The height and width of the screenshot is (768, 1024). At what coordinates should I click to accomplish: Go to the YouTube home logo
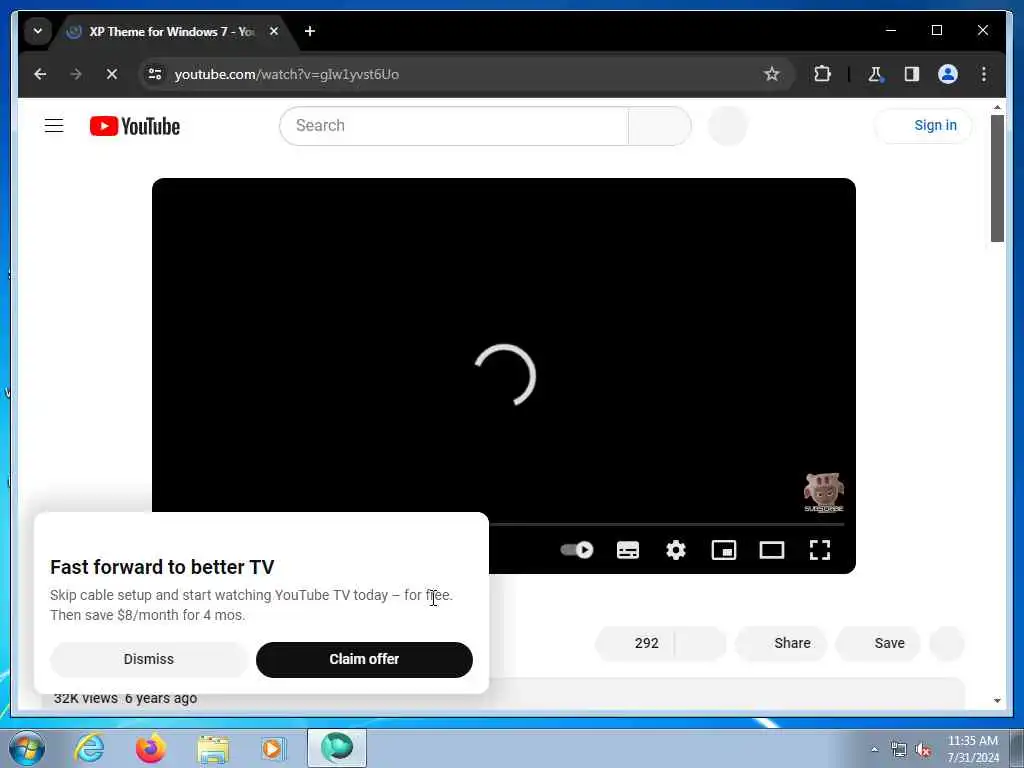tap(135, 126)
